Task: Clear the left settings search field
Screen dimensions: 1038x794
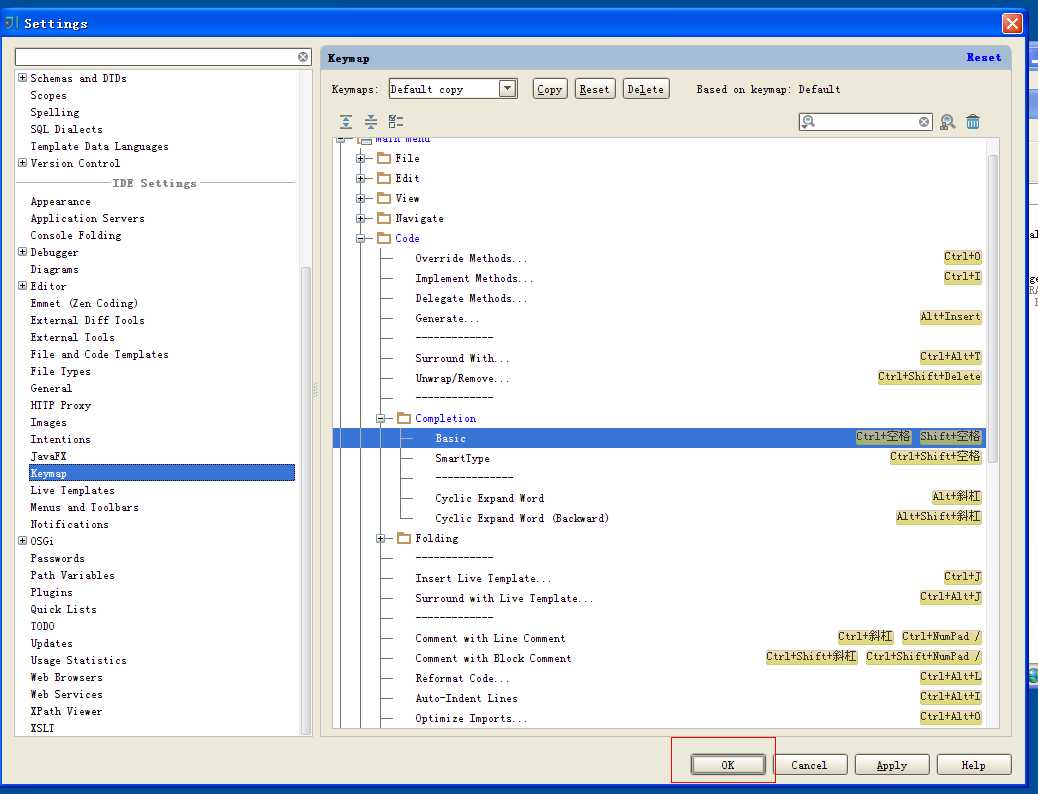Action: [303, 57]
